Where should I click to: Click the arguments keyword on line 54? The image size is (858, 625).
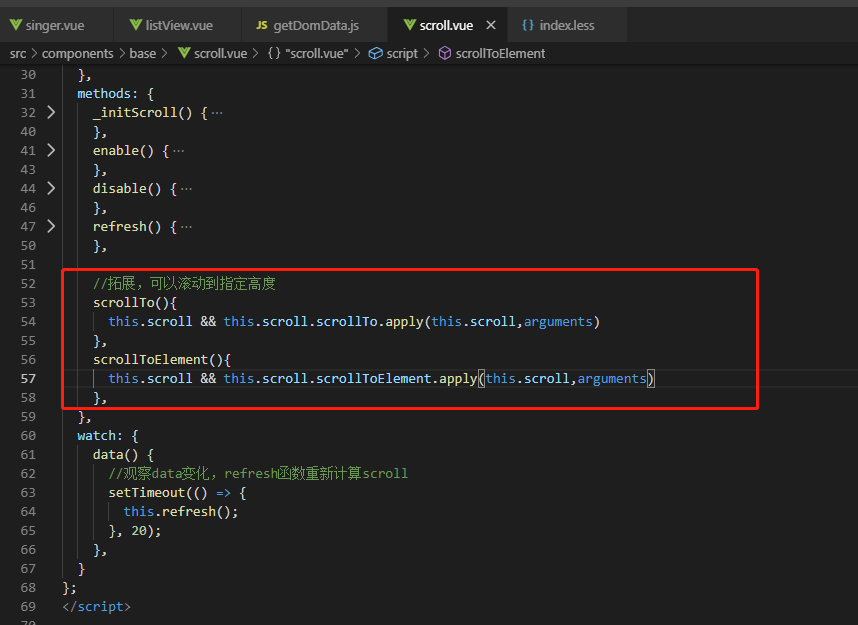click(x=558, y=322)
